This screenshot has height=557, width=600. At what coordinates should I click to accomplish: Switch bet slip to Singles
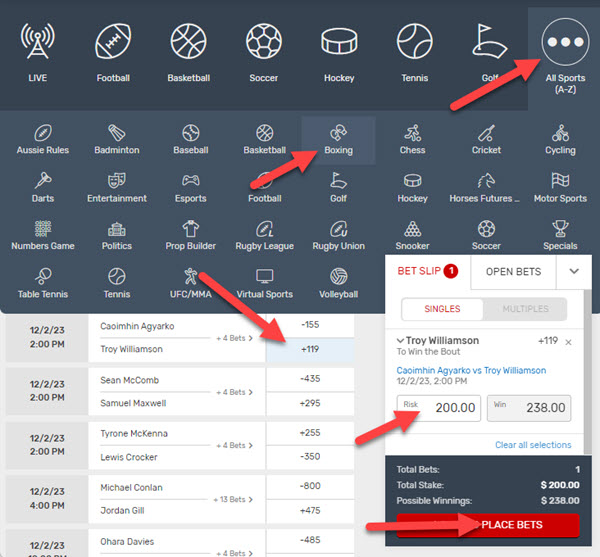[x=443, y=309]
